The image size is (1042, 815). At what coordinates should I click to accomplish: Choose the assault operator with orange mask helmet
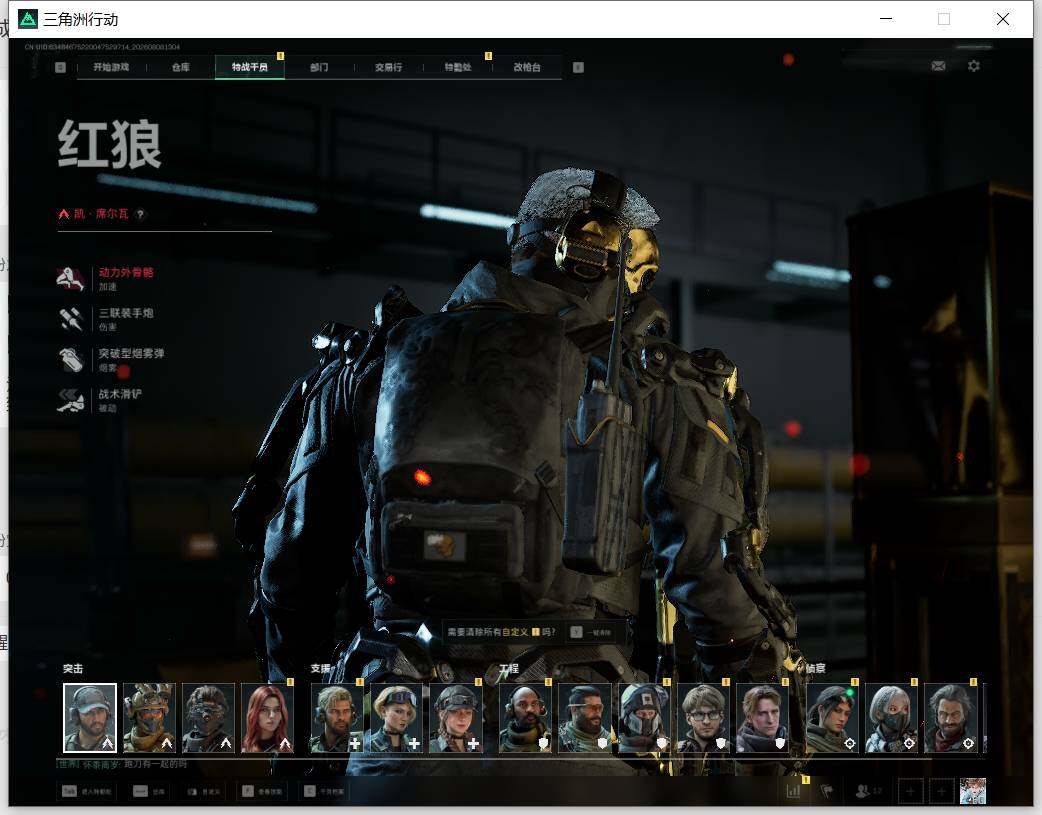click(149, 718)
